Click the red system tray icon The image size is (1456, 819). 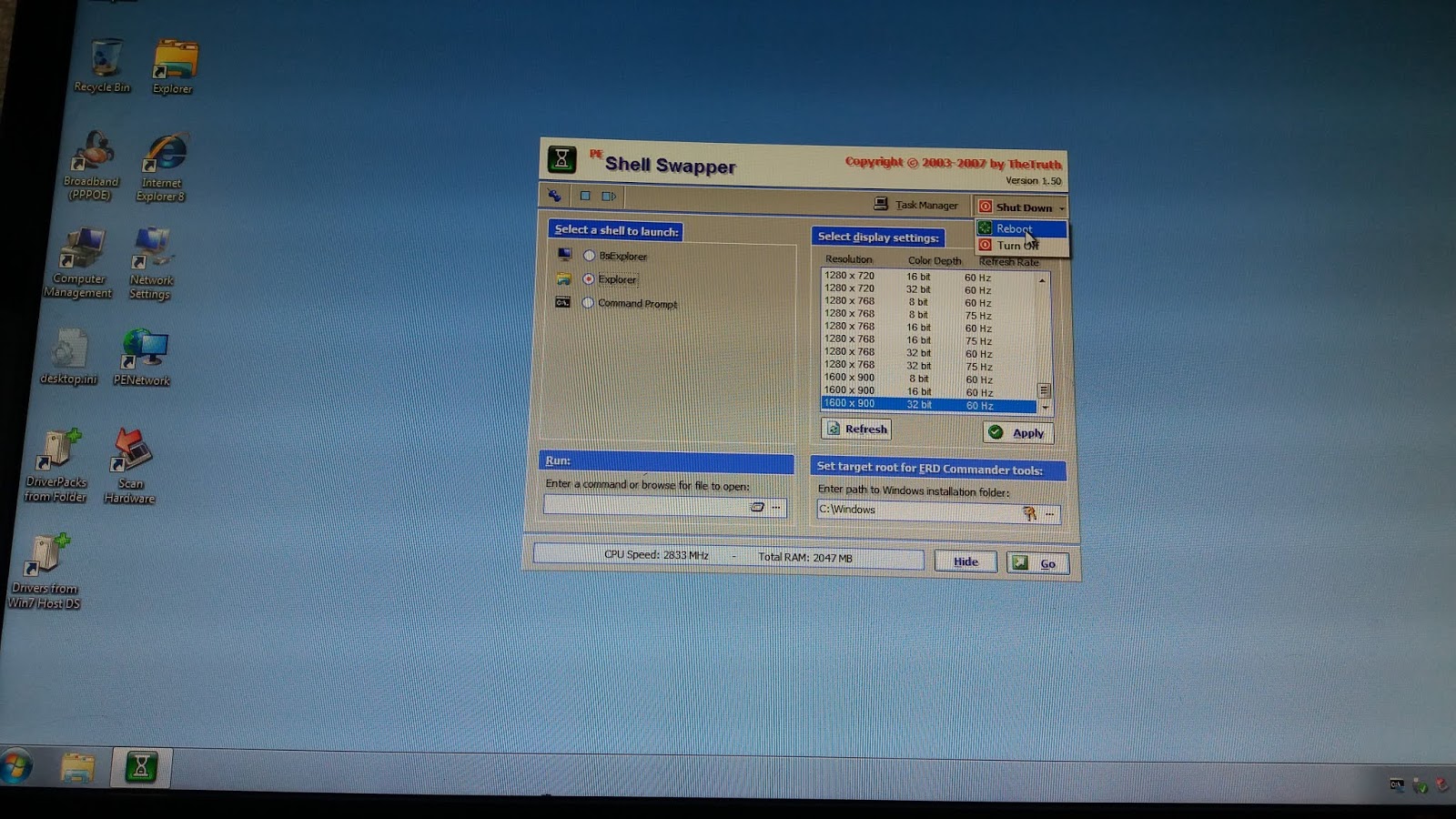click(1441, 784)
